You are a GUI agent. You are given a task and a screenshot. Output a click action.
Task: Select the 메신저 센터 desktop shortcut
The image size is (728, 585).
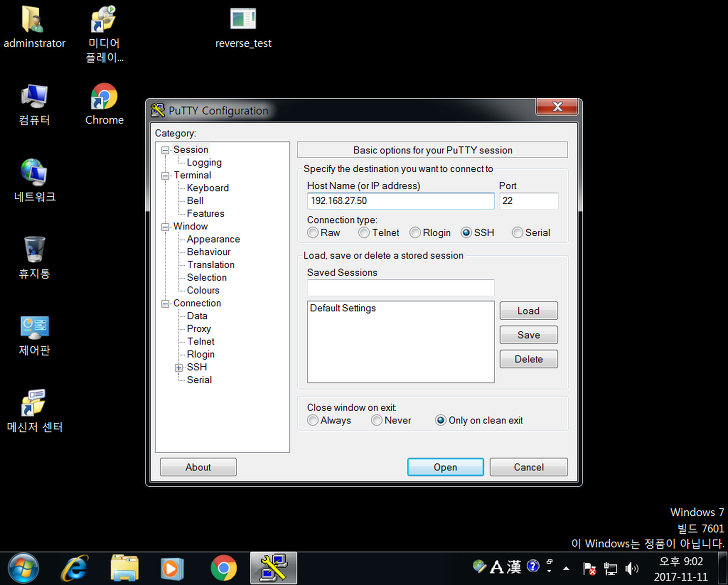34,411
